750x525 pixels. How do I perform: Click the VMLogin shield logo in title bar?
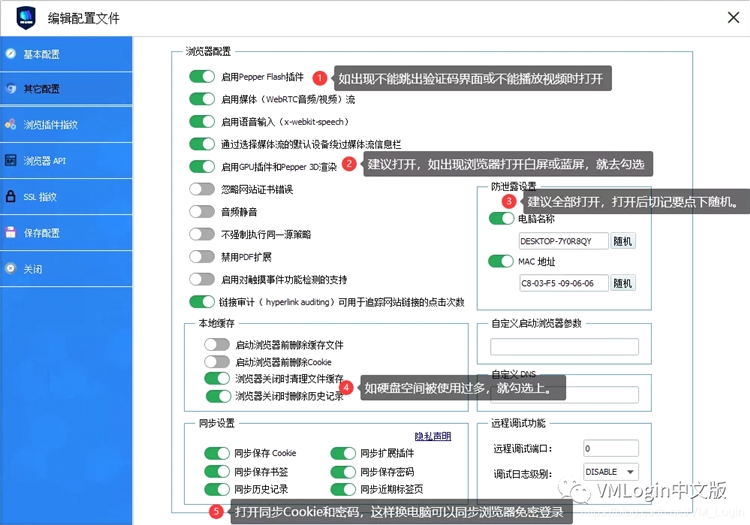tap(25, 18)
